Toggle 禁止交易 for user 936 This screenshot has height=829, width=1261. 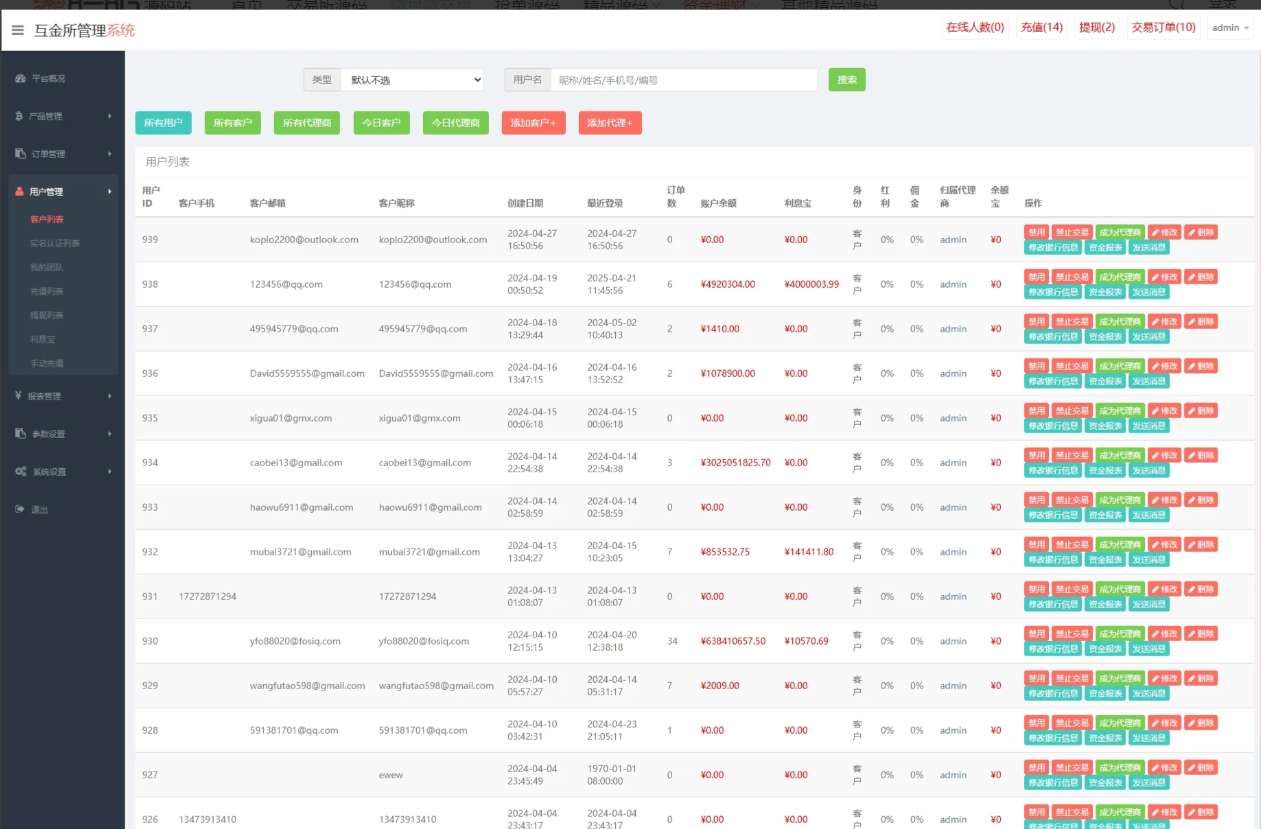[1072, 366]
